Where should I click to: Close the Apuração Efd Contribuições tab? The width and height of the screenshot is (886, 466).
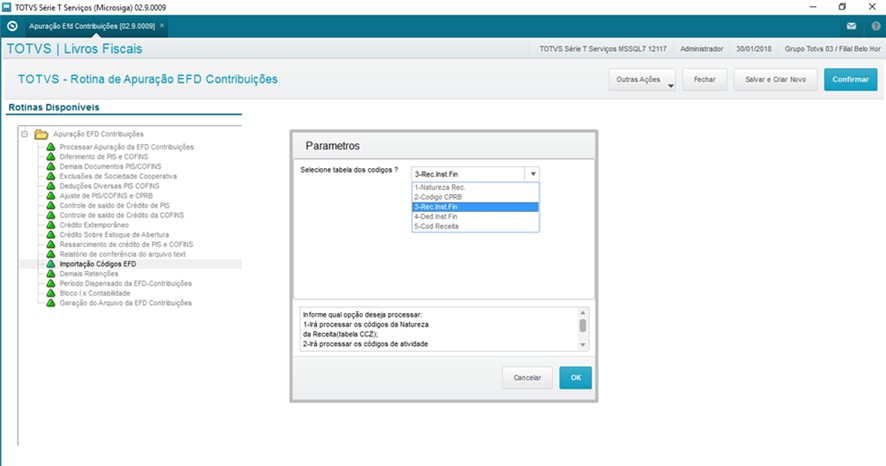coord(162,26)
